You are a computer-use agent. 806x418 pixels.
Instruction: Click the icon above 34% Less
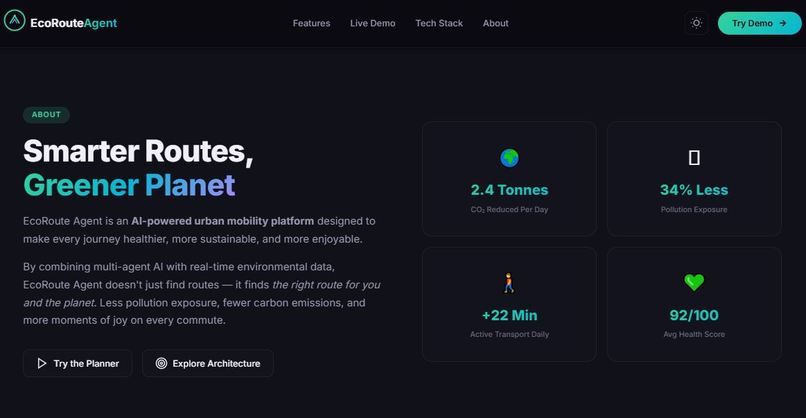[694, 158]
